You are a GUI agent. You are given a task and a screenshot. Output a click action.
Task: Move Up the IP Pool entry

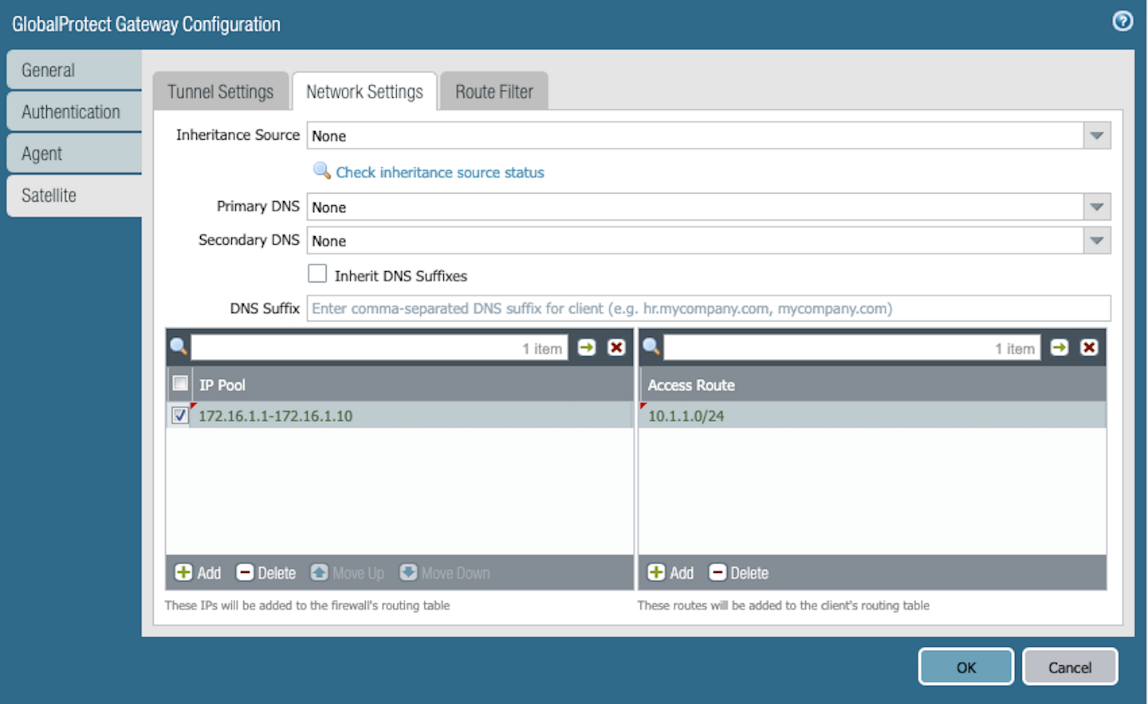click(x=347, y=572)
